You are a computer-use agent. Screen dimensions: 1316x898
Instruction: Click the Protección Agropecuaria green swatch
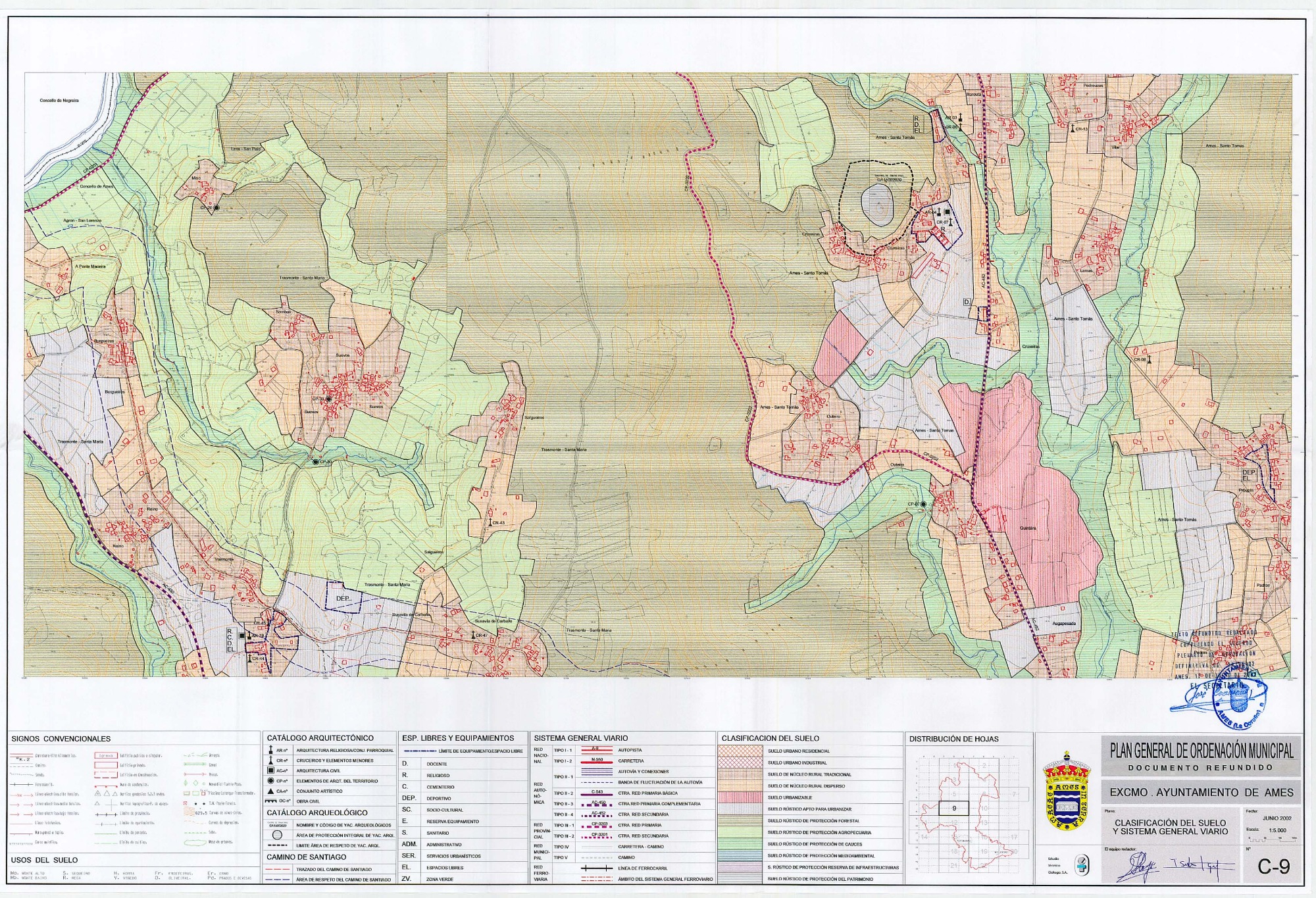(x=740, y=832)
